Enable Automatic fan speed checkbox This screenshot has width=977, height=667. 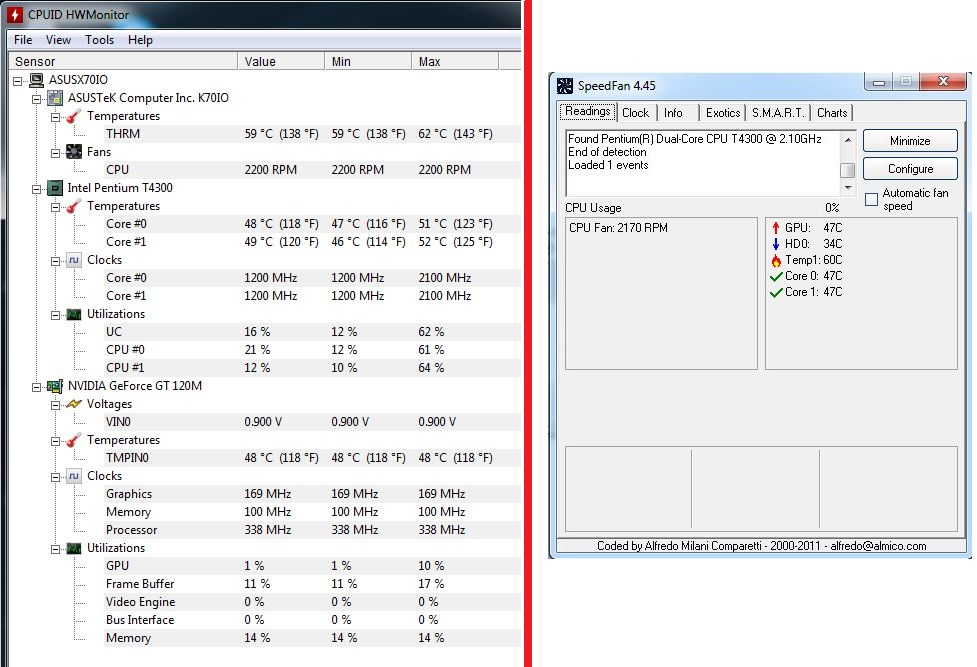pyautogui.click(x=872, y=199)
